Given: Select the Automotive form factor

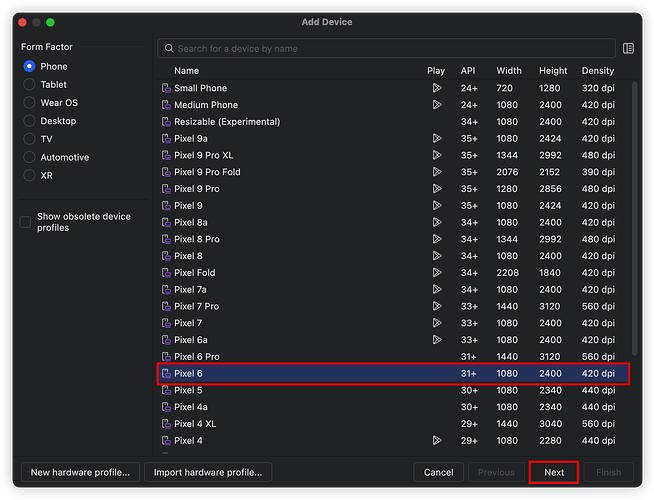Looking at the screenshot, I should [x=29, y=157].
